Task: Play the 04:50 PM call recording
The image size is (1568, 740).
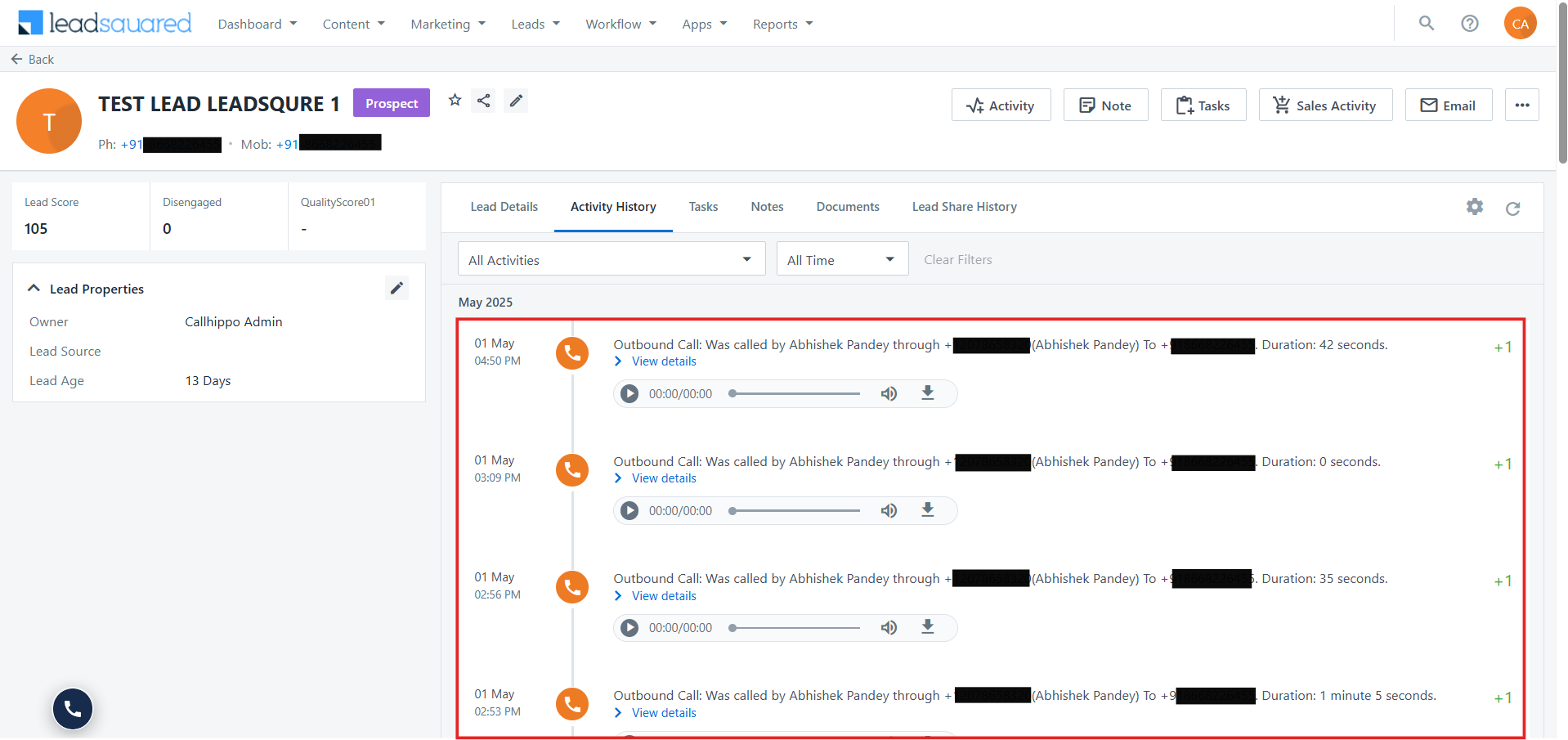Action: pos(629,393)
